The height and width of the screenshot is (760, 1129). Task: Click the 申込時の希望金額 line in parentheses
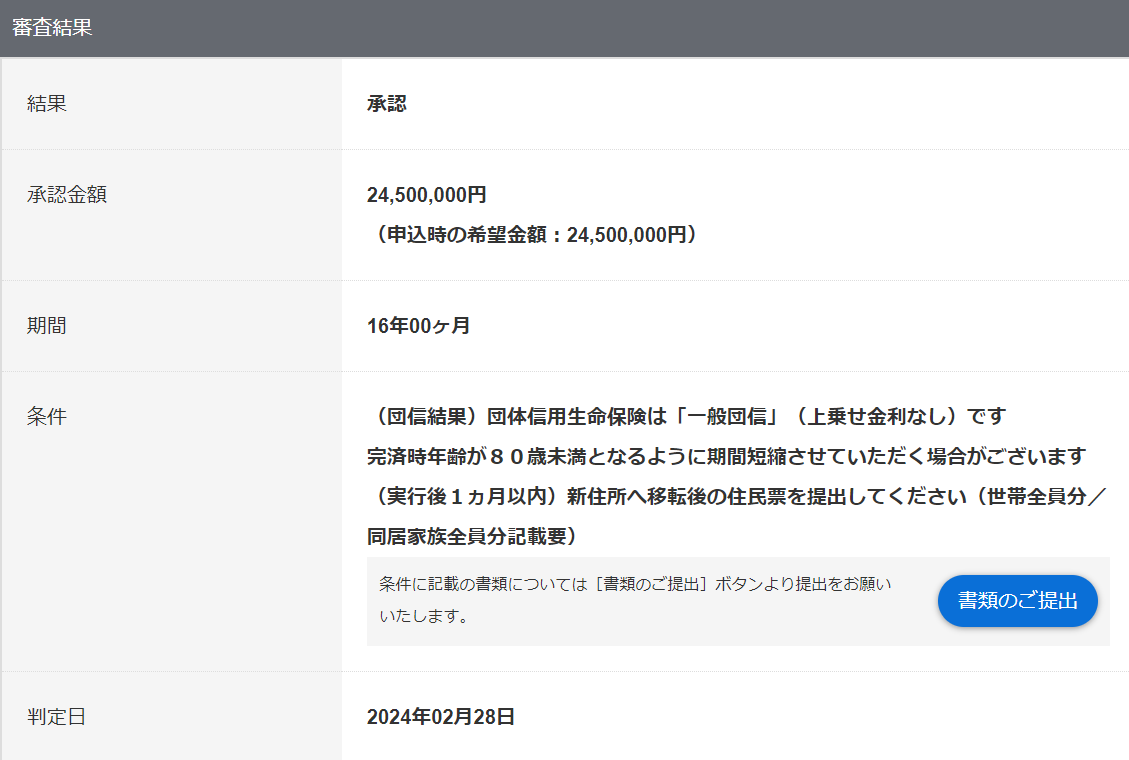tap(536, 235)
